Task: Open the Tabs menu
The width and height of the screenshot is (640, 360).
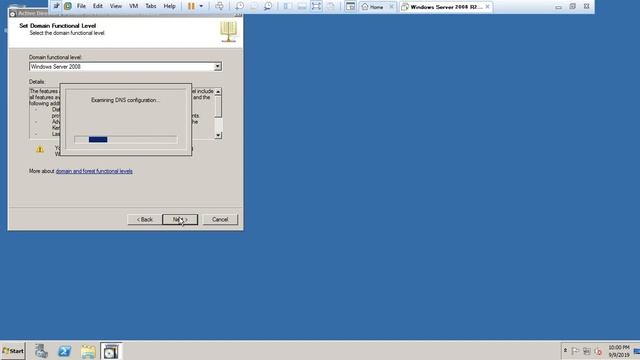Action: pos(151,6)
